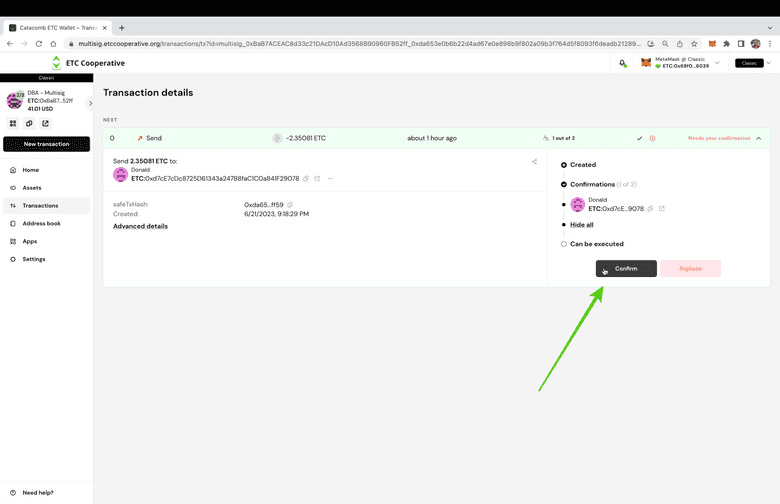Click the New transaction button
Image resolution: width=780 pixels, height=504 pixels.
coord(46,144)
